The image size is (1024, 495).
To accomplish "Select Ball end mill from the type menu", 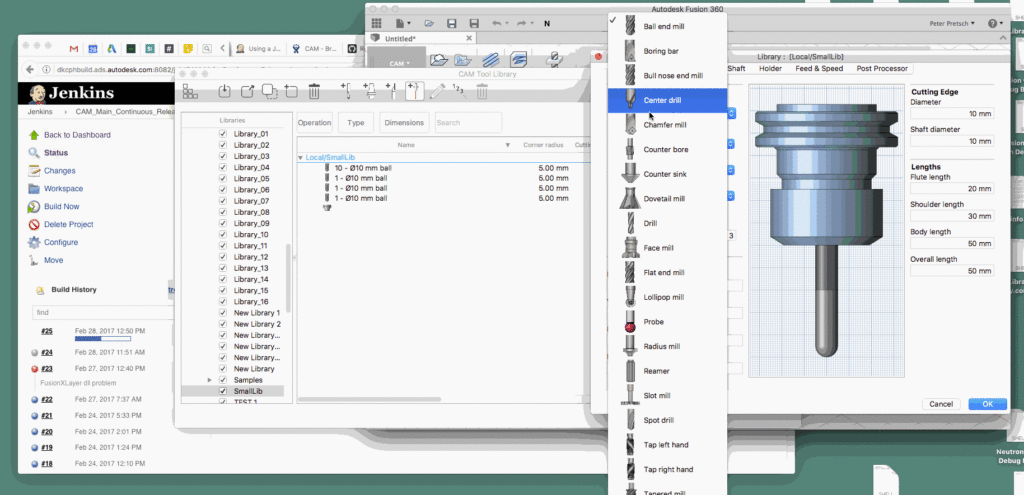I will pos(667,27).
